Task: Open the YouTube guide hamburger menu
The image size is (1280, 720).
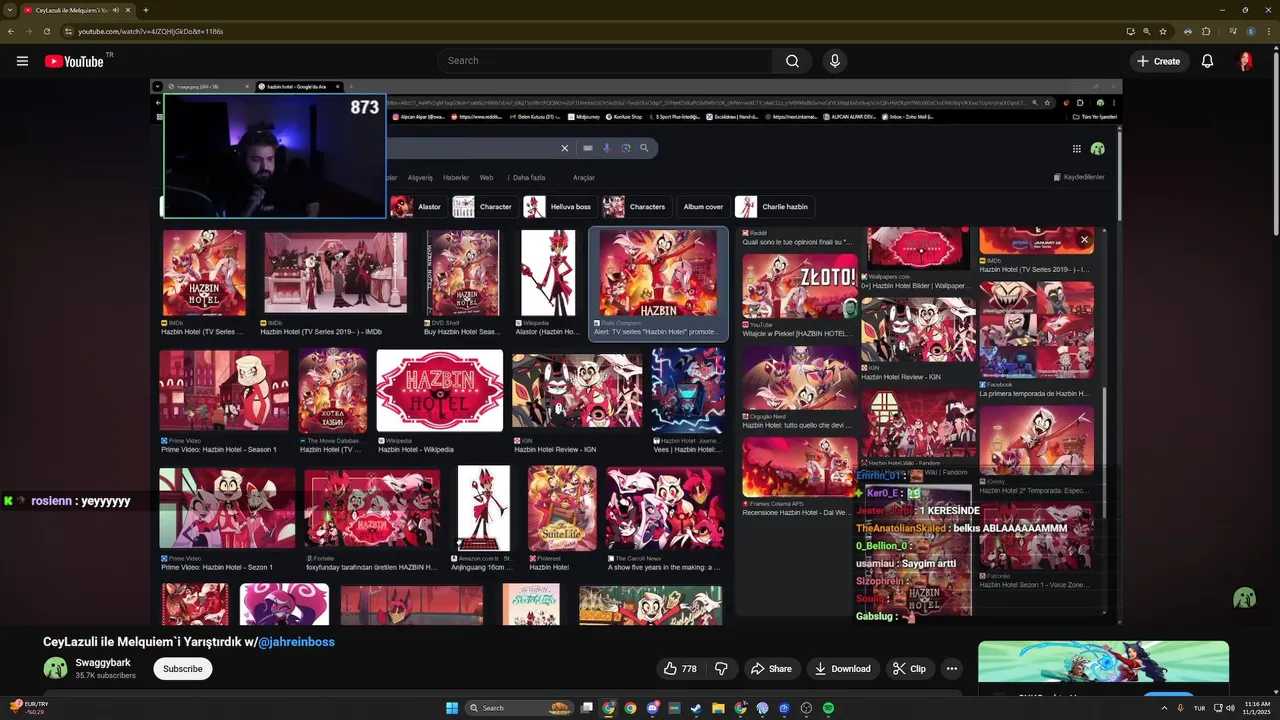Action: [22, 61]
